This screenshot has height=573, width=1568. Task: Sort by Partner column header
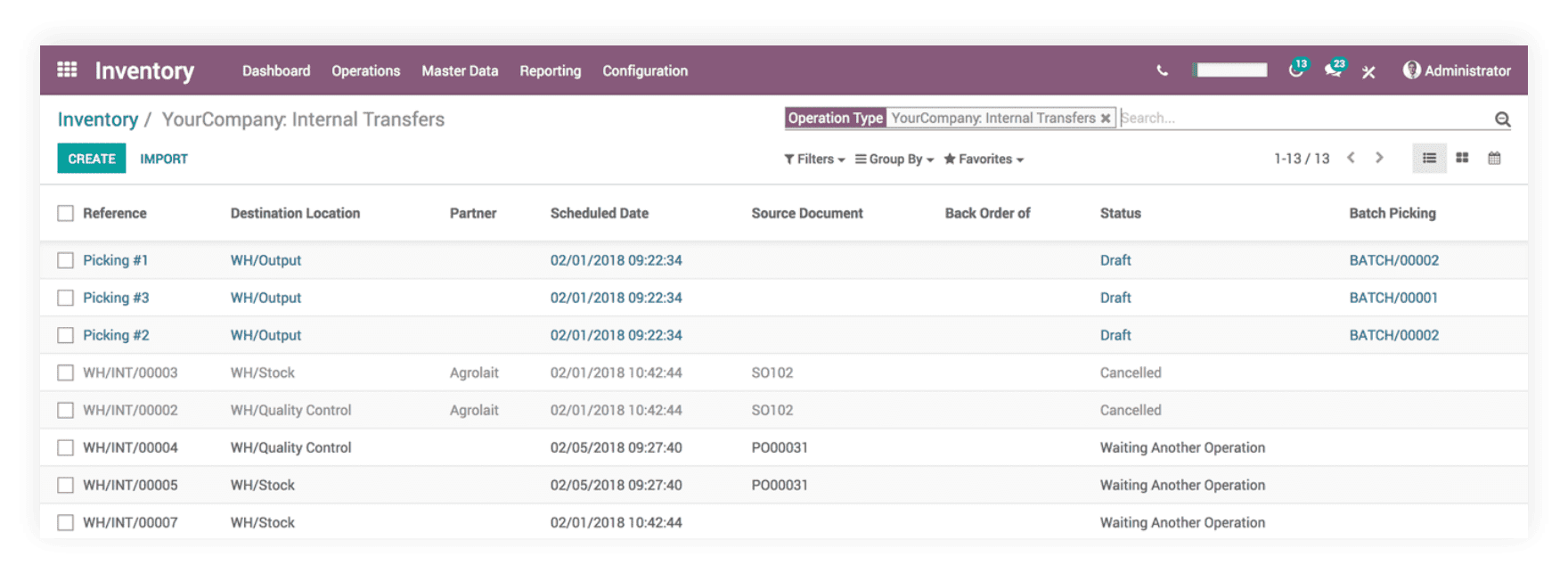(473, 213)
